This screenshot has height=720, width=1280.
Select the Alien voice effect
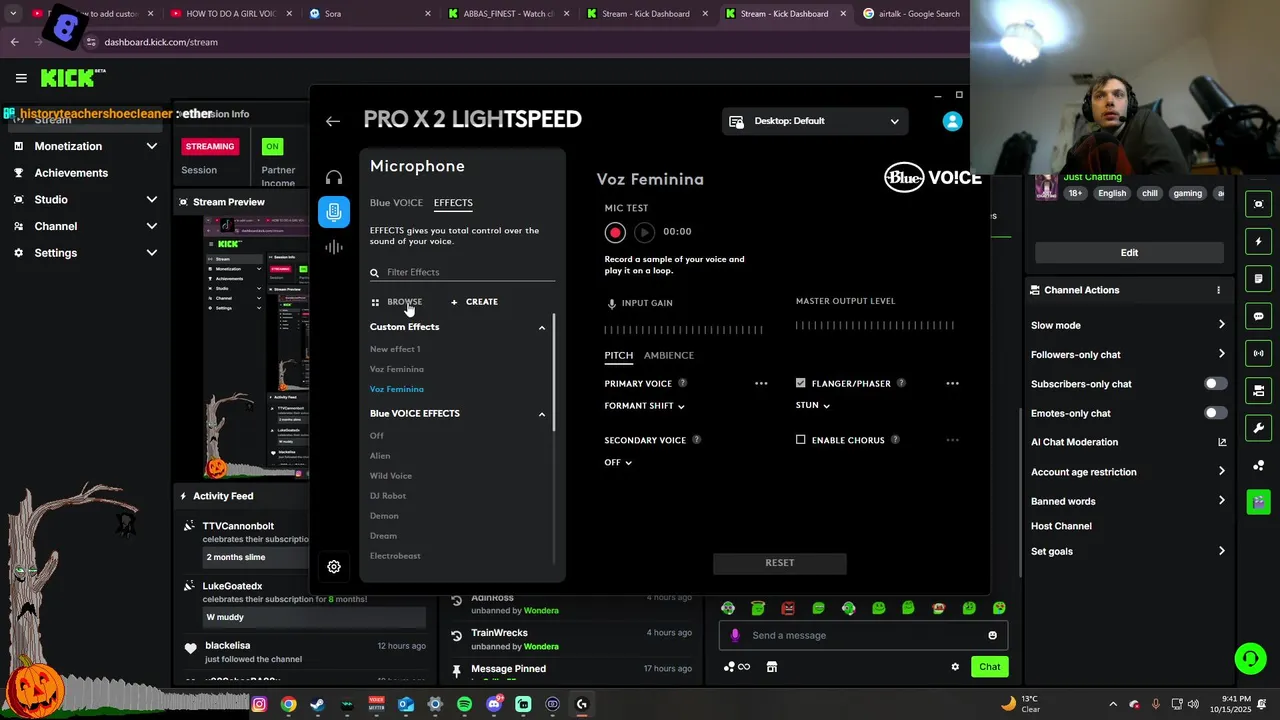pyautogui.click(x=380, y=456)
